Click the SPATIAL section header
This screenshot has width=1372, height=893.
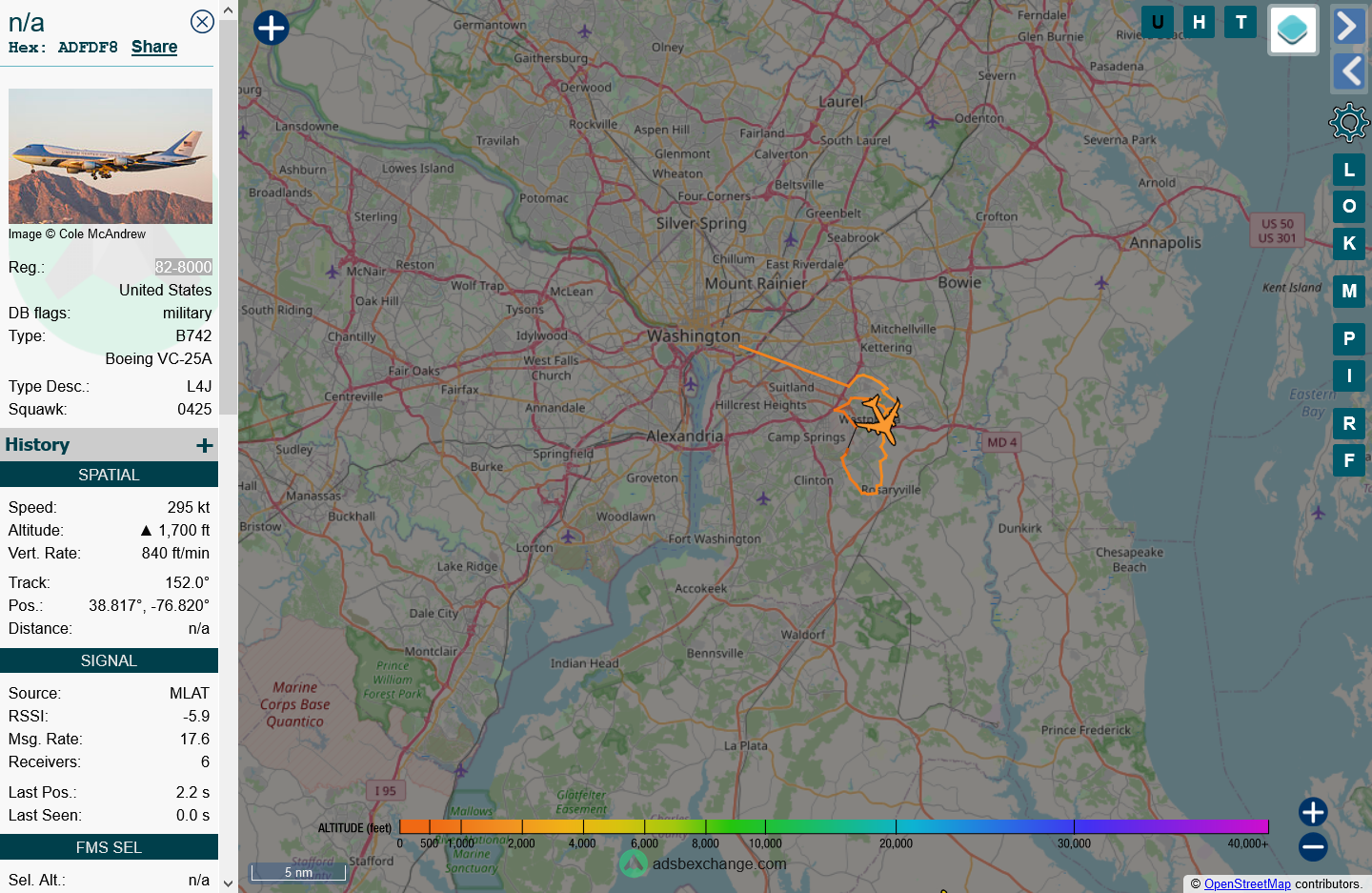pos(109,475)
